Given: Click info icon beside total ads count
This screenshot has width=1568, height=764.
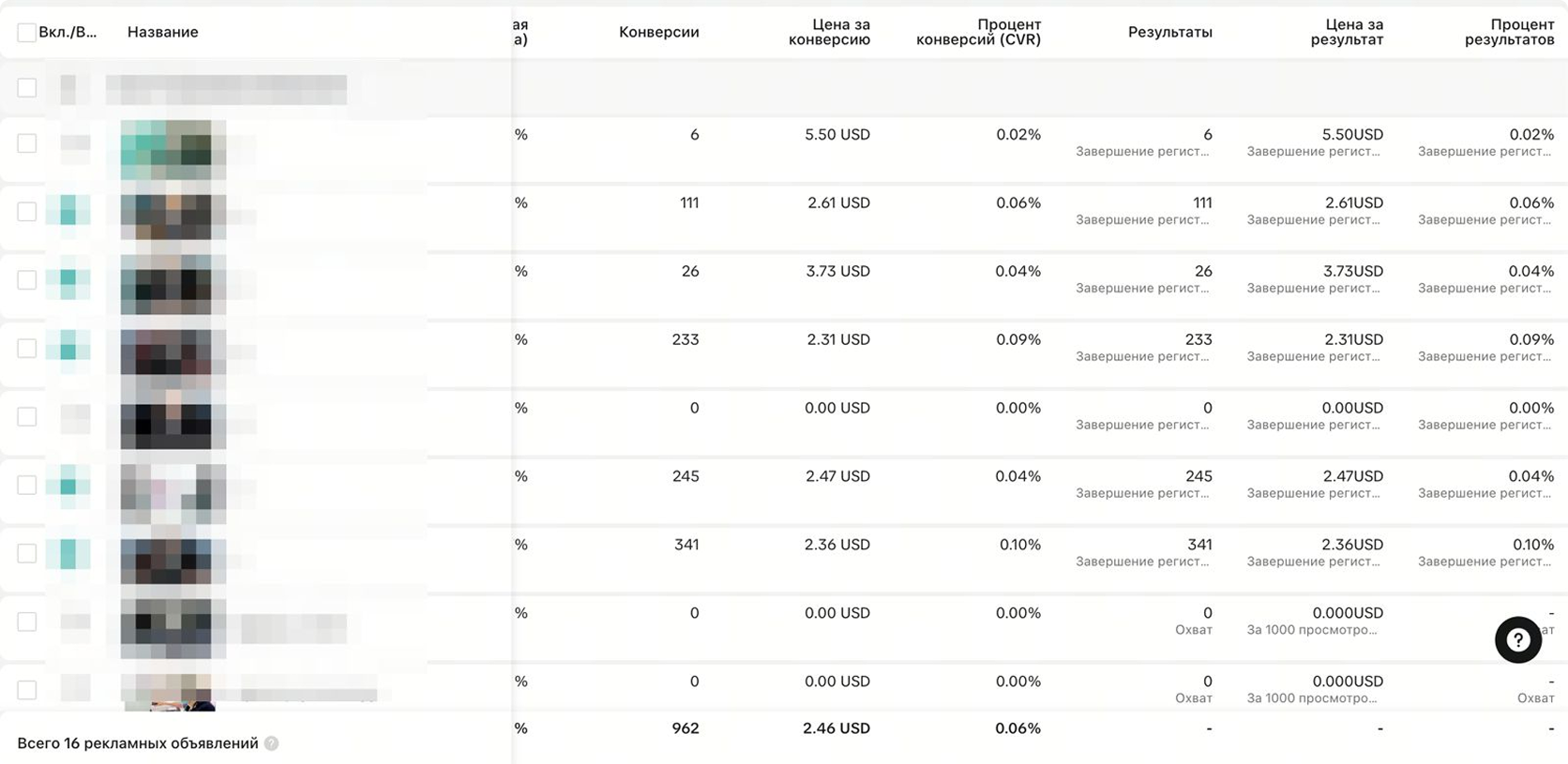Looking at the screenshot, I should click(271, 743).
